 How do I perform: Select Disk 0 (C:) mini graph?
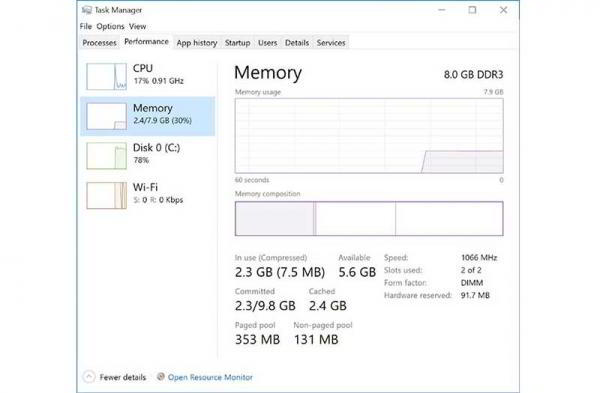click(x=106, y=156)
